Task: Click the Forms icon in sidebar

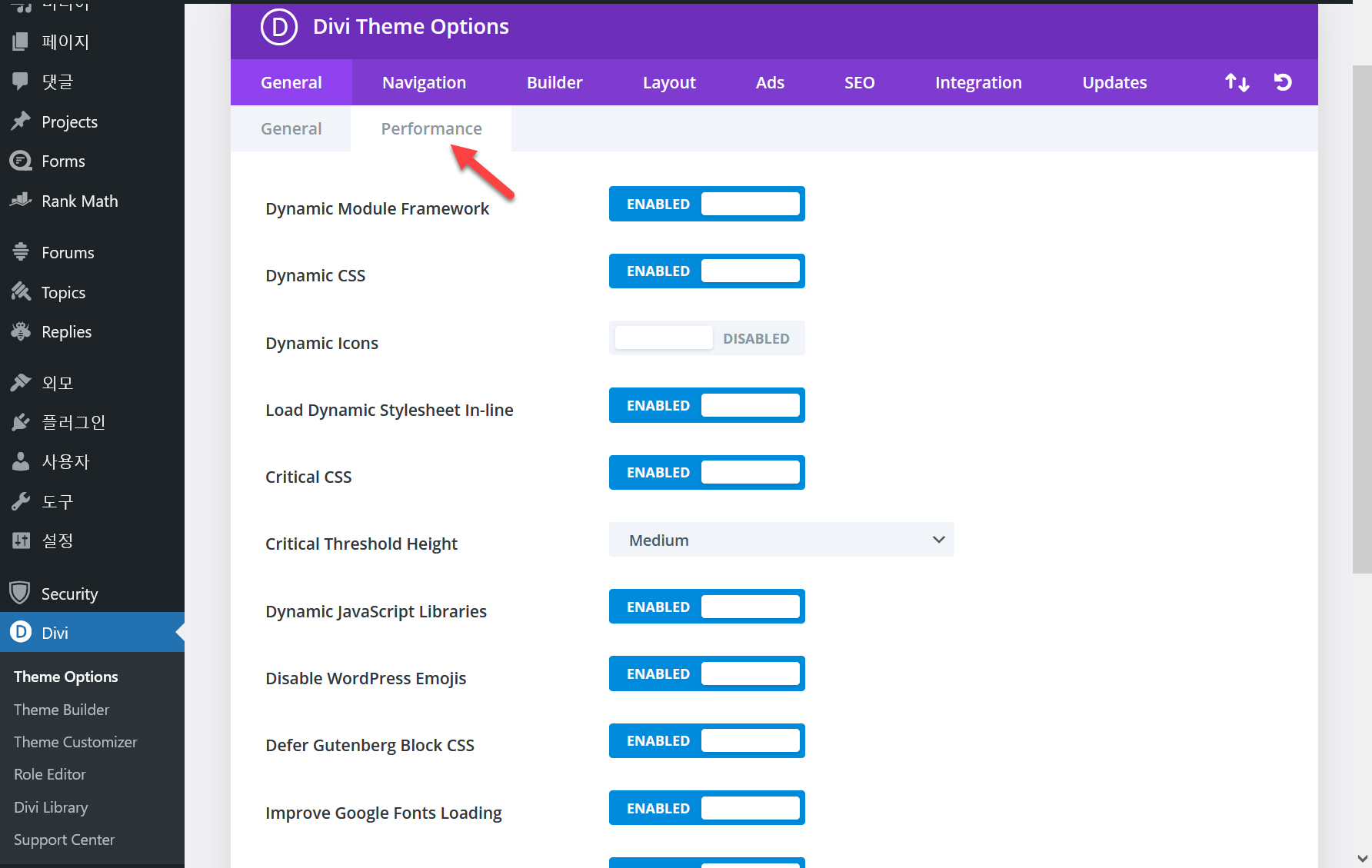Action: pyautogui.click(x=21, y=161)
